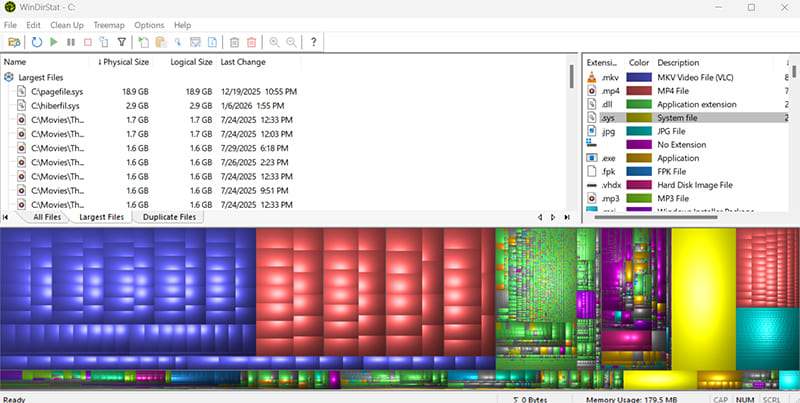Click the two-pages copy icon after Stop

pos(104,42)
